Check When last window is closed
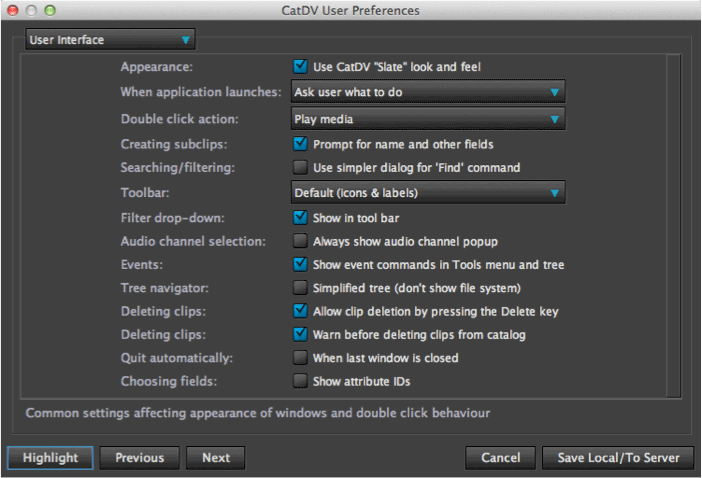702x478 pixels. [x=300, y=357]
